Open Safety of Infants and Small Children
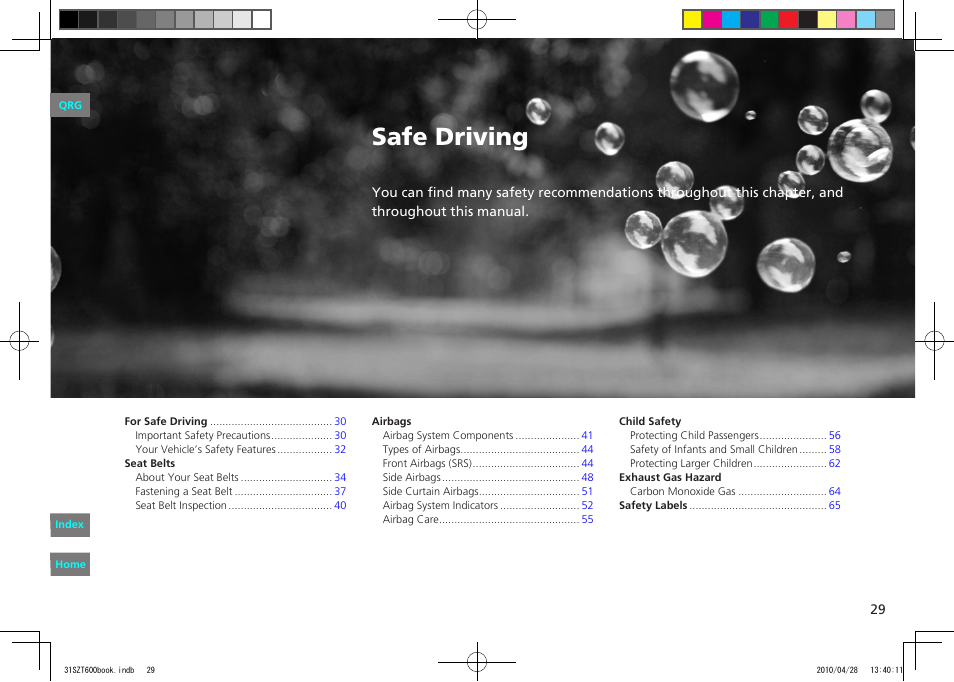This screenshot has width=954, height=682. (735, 449)
